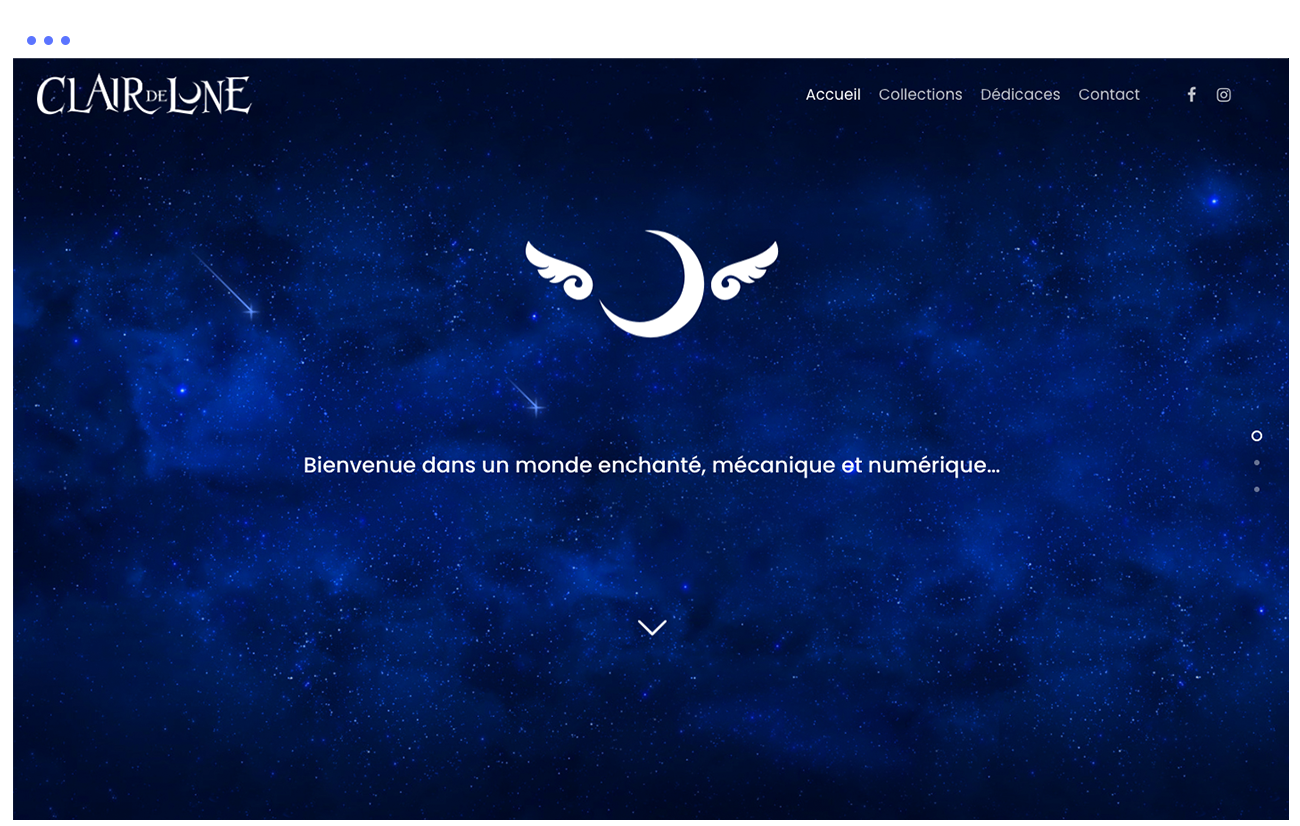Open the Instagram profile icon
The height and width of the screenshot is (826, 1300).
(1223, 95)
